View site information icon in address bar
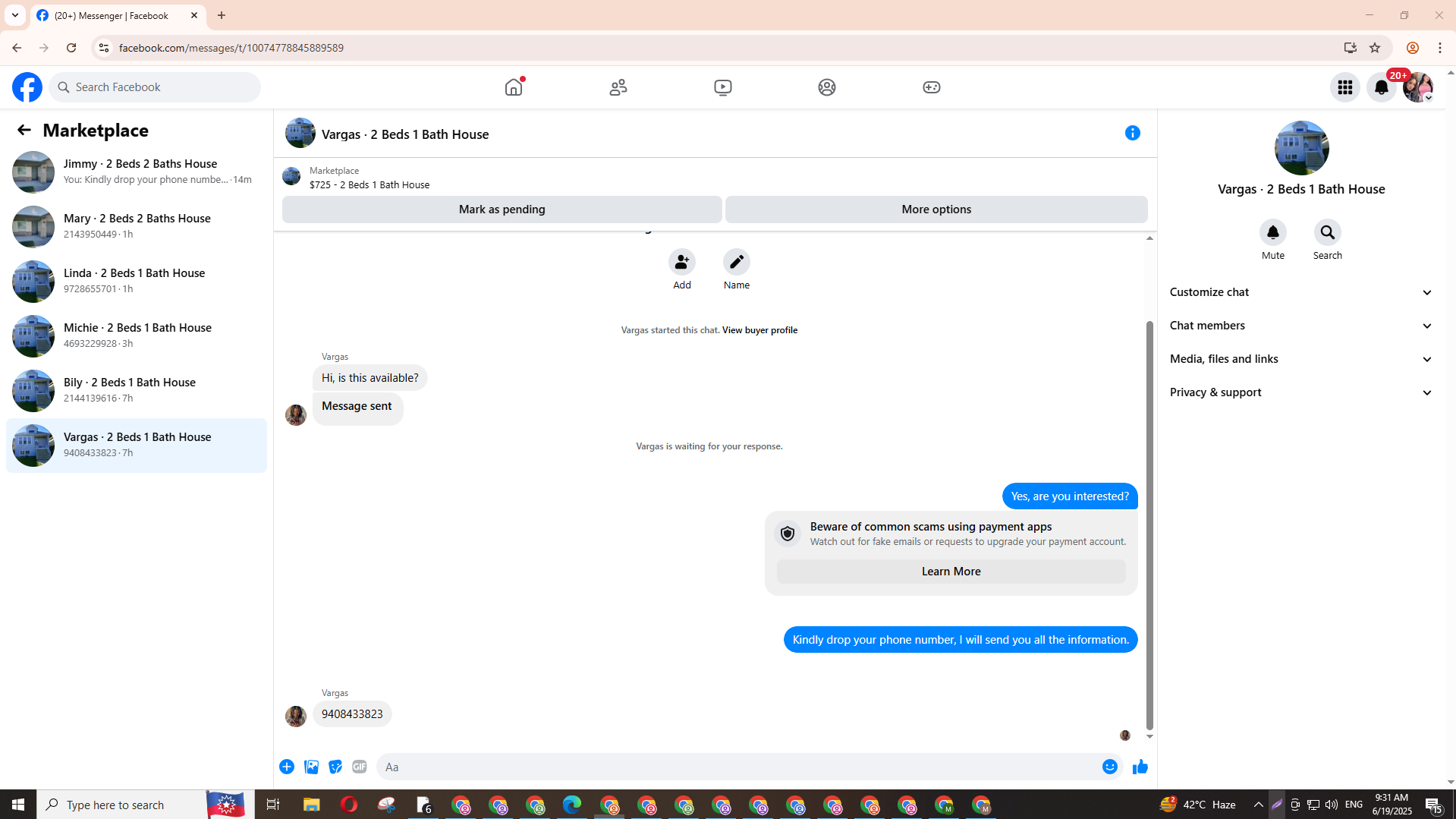1456x819 pixels. [x=104, y=48]
